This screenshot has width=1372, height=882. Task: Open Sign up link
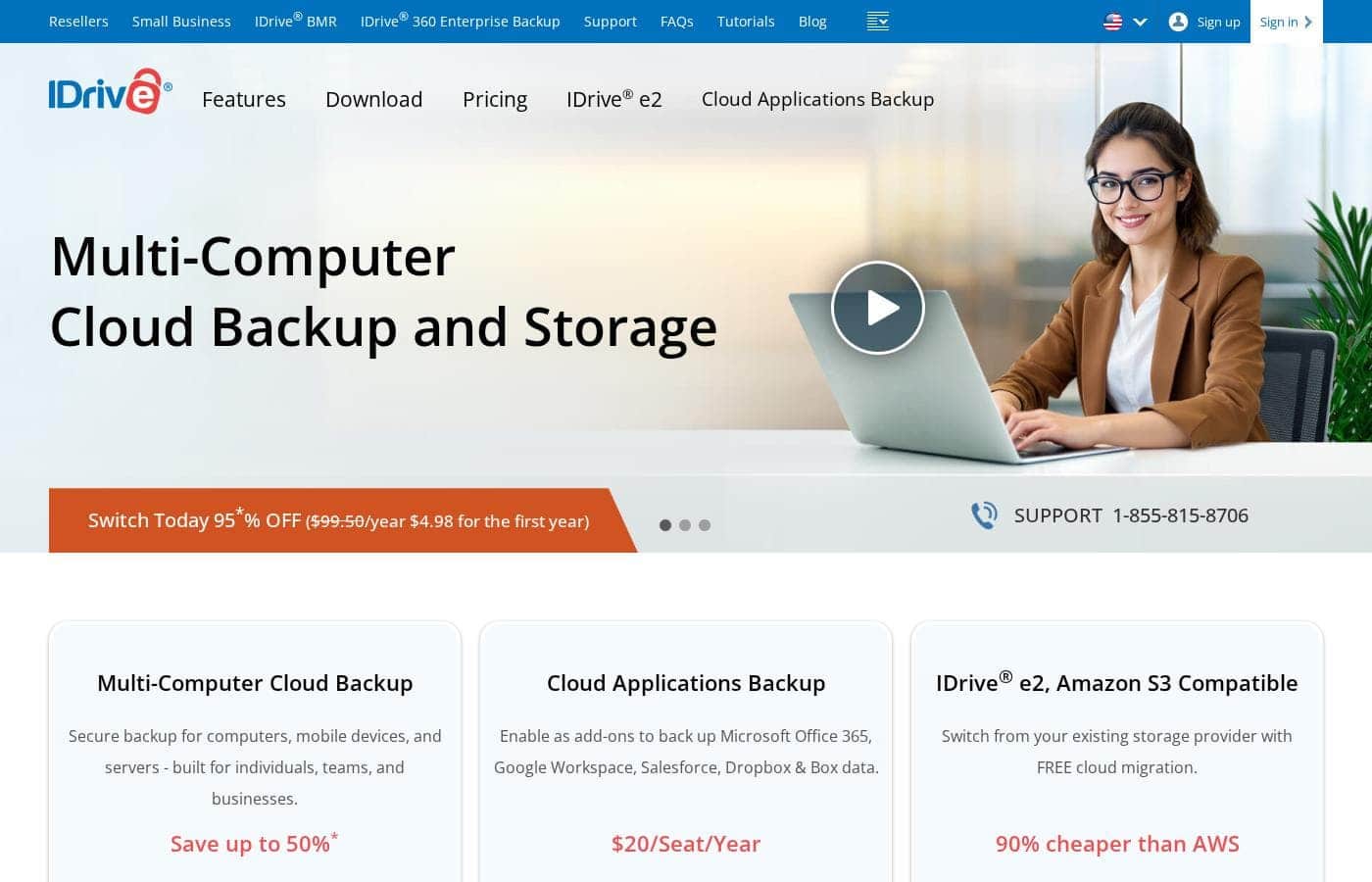pos(1218,22)
